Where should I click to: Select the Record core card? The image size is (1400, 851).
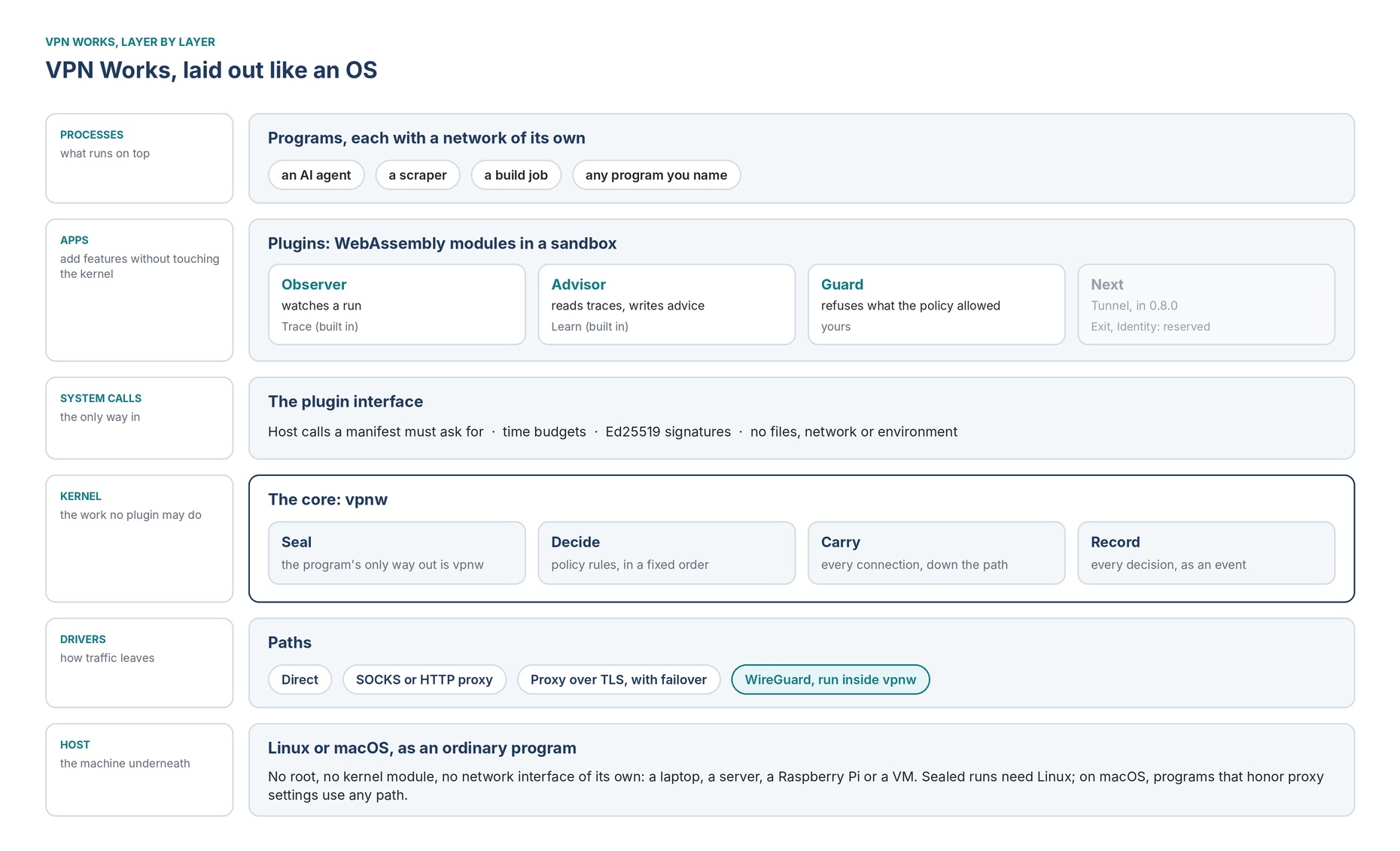click(1207, 553)
